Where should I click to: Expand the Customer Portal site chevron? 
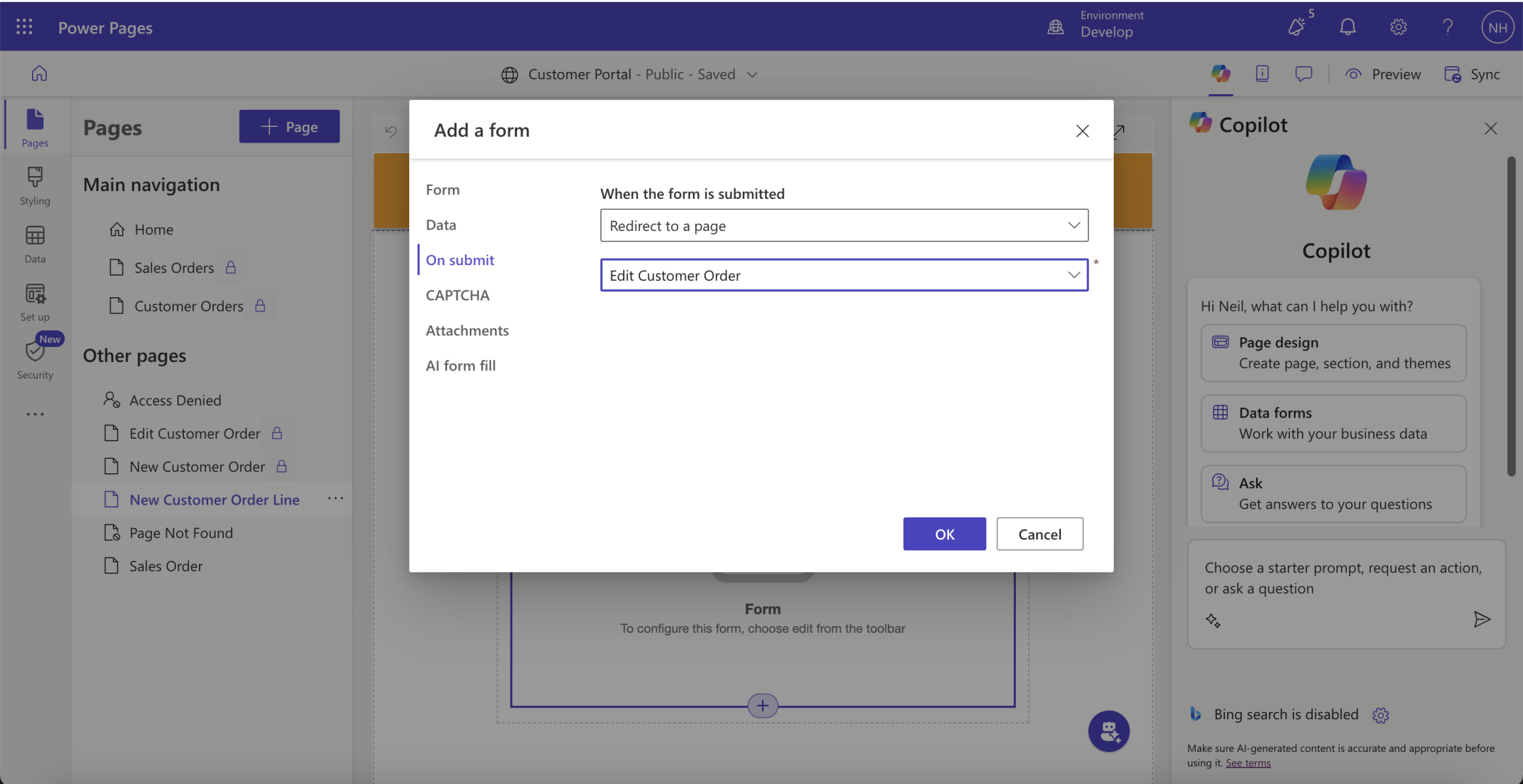752,74
